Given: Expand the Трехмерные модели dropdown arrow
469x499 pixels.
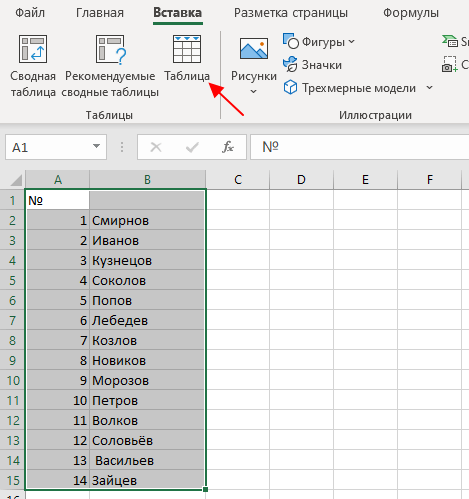Looking at the screenshot, I should (429, 88).
